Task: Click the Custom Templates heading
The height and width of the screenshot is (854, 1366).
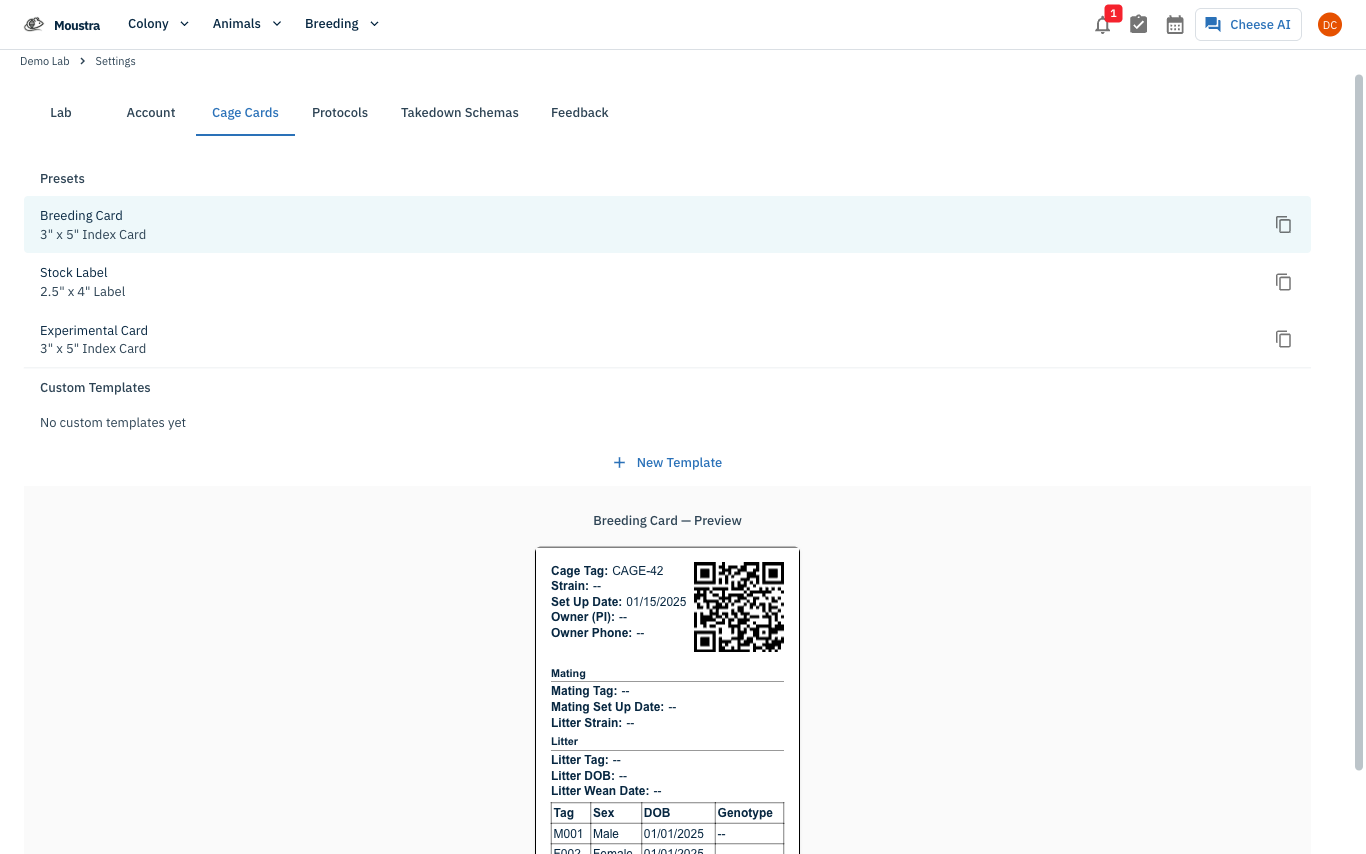Action: (x=95, y=388)
